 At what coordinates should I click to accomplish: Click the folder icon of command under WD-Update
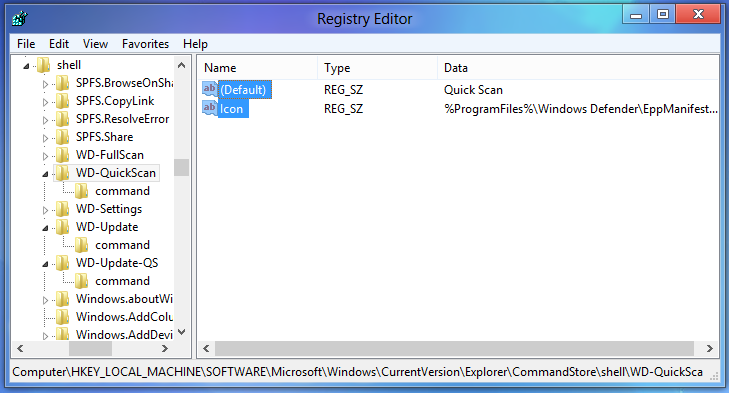click(x=82, y=245)
